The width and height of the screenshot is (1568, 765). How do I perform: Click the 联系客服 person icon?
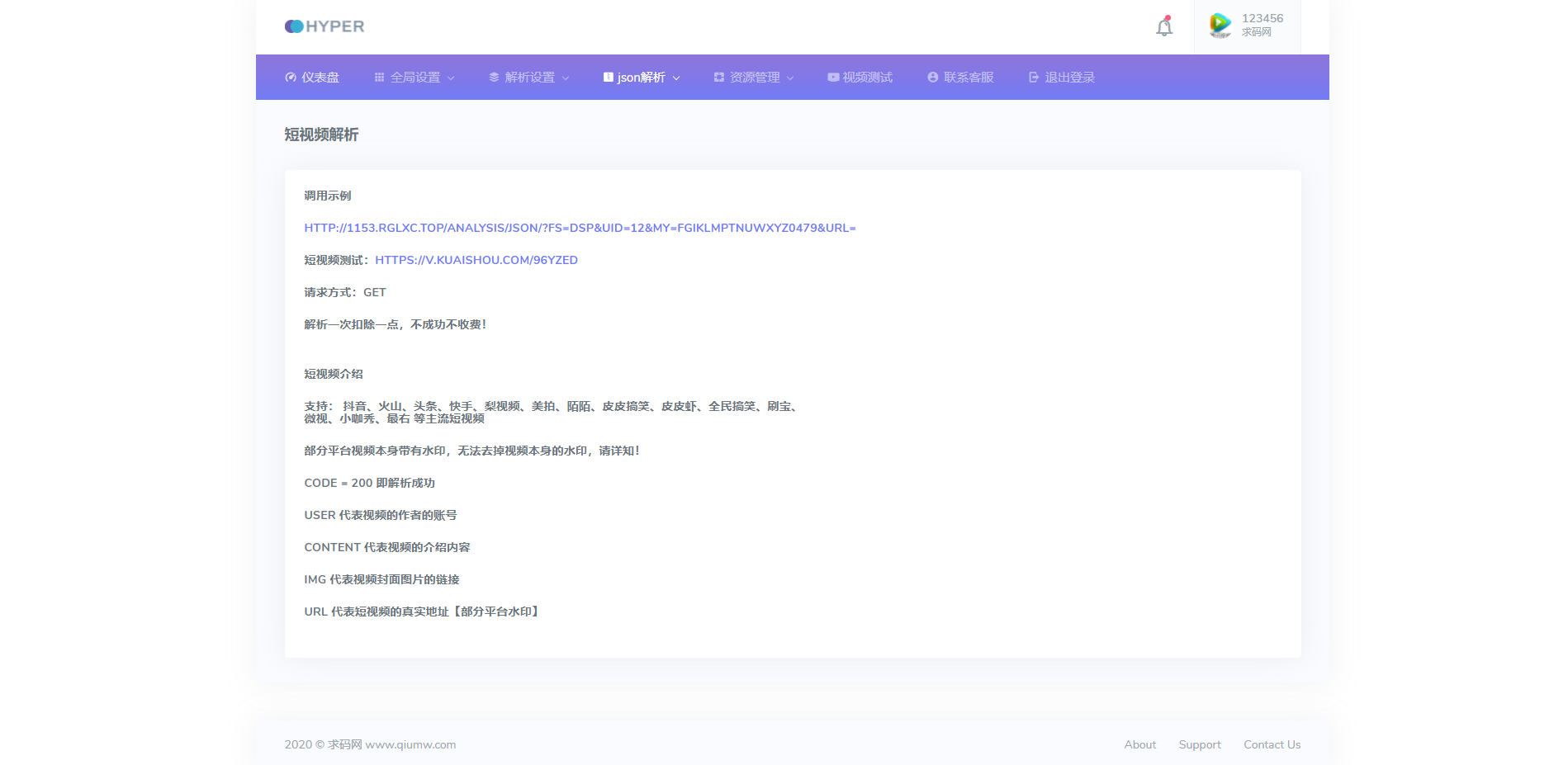tap(933, 78)
